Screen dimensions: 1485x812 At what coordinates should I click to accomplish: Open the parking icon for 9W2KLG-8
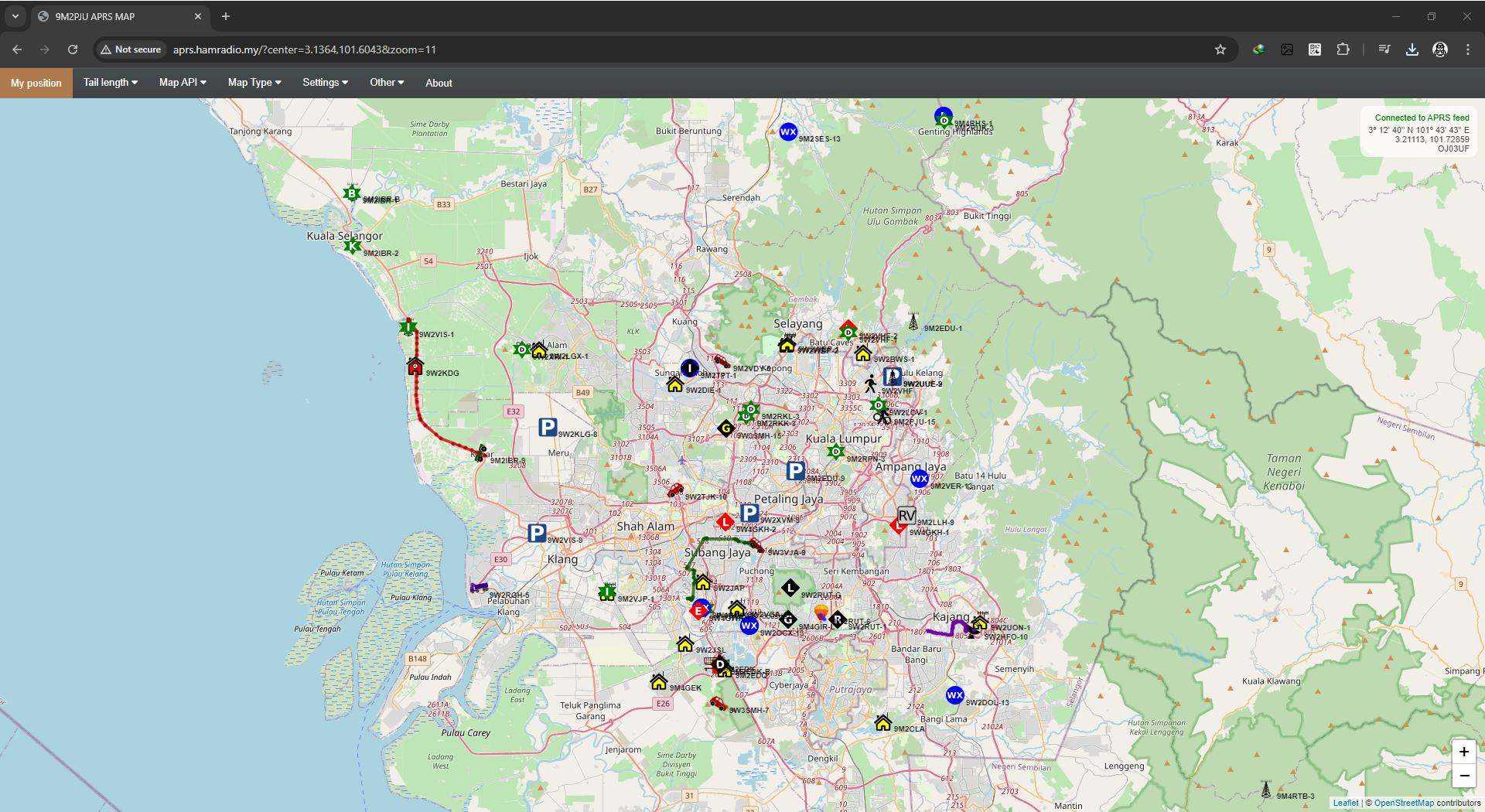548,426
